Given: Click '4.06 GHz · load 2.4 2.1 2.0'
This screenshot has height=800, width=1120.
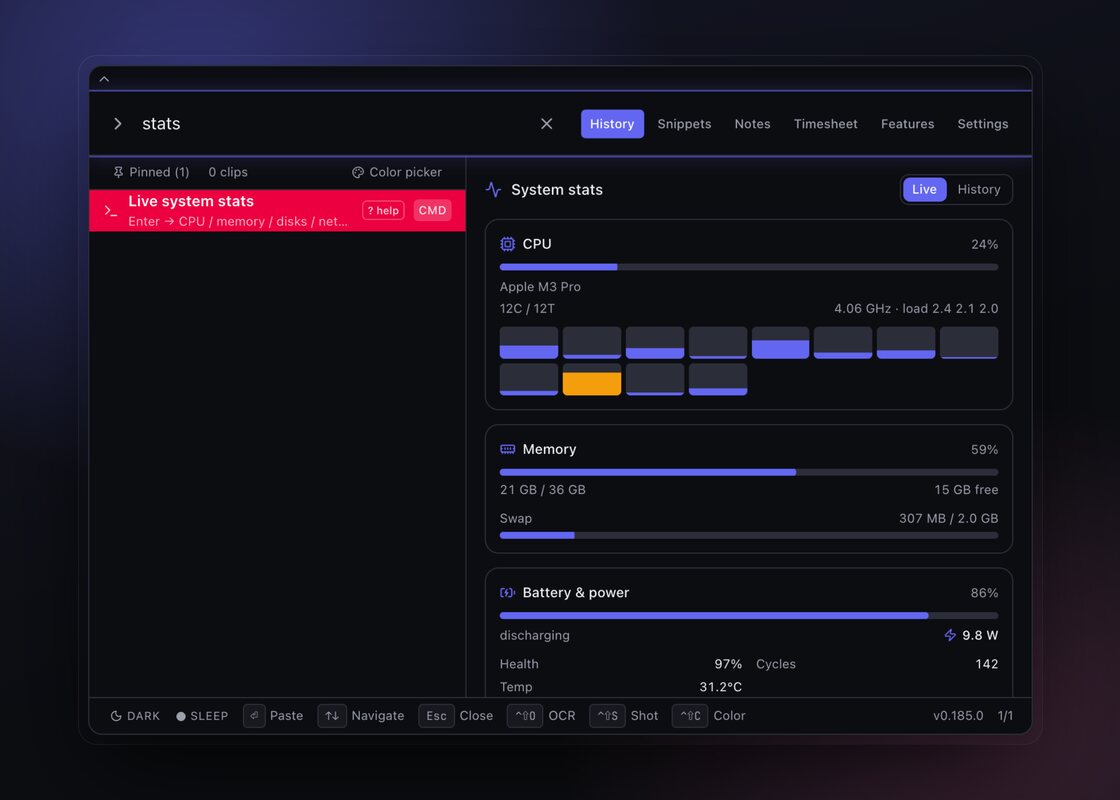Looking at the screenshot, I should [x=916, y=309].
